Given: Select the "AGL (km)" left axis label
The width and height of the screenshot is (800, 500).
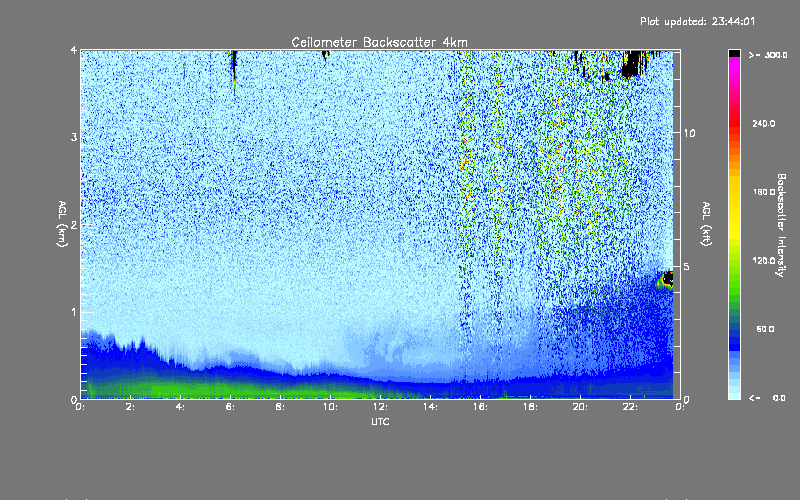Looking at the screenshot, I should 62,224.
